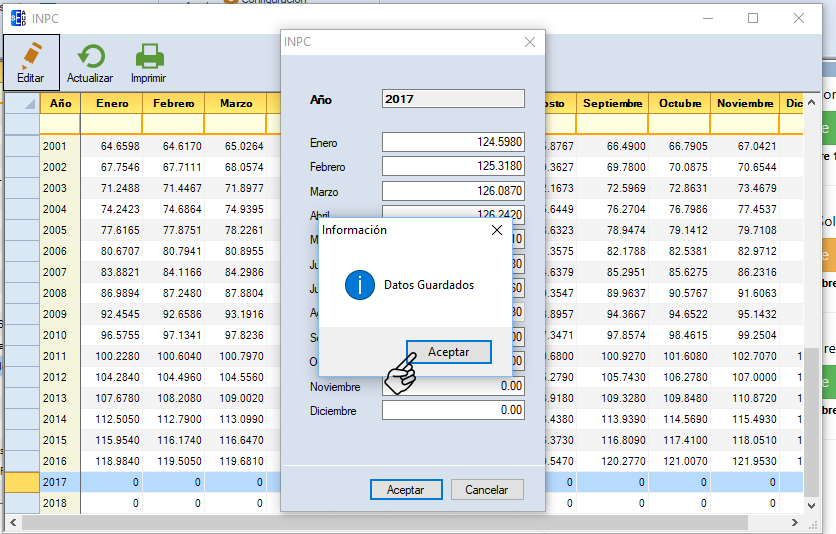Click the grid select-all corner cell
The image size is (836, 534).
22,104
